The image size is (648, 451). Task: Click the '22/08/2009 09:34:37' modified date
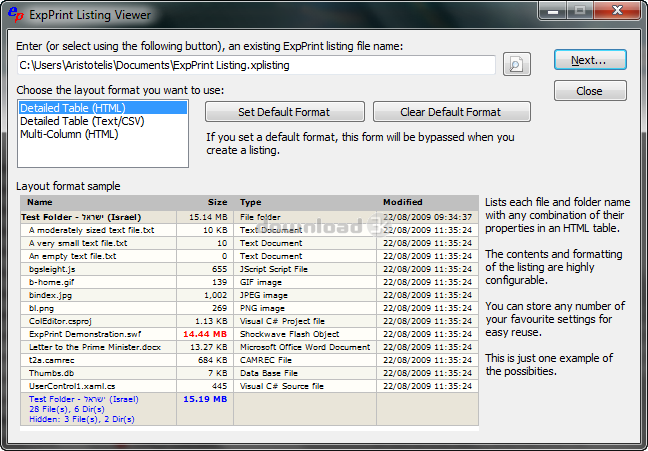(427, 217)
